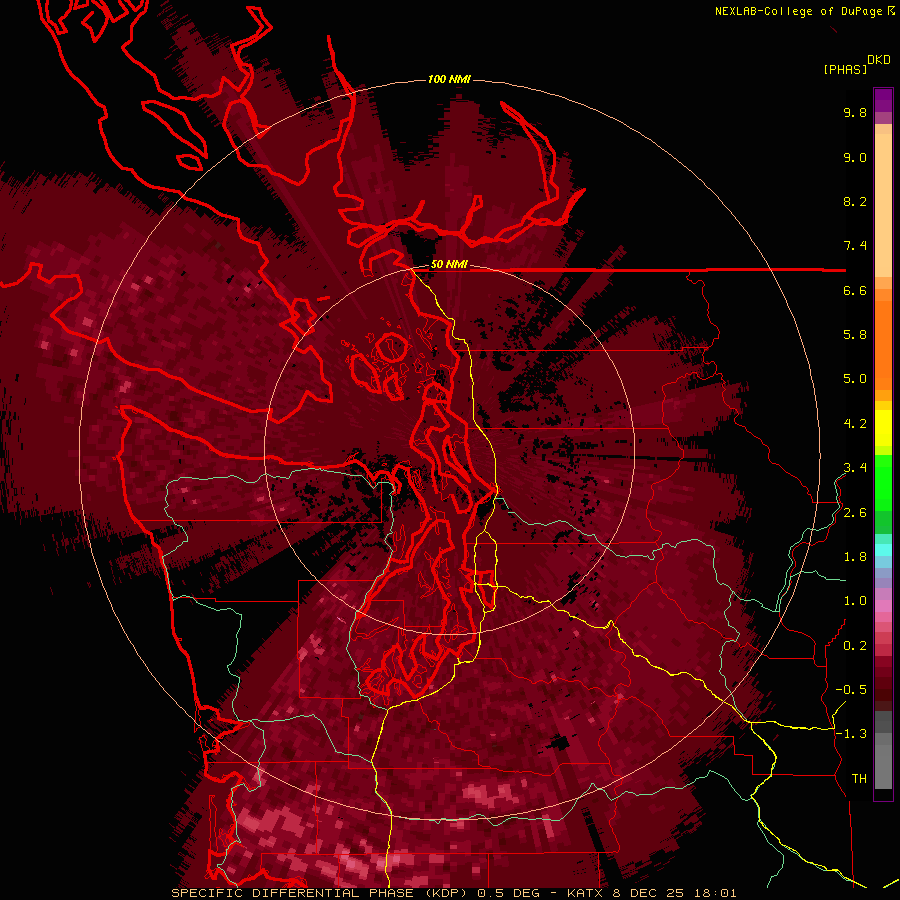Click the 8.2 value on the color scale

tap(855, 201)
